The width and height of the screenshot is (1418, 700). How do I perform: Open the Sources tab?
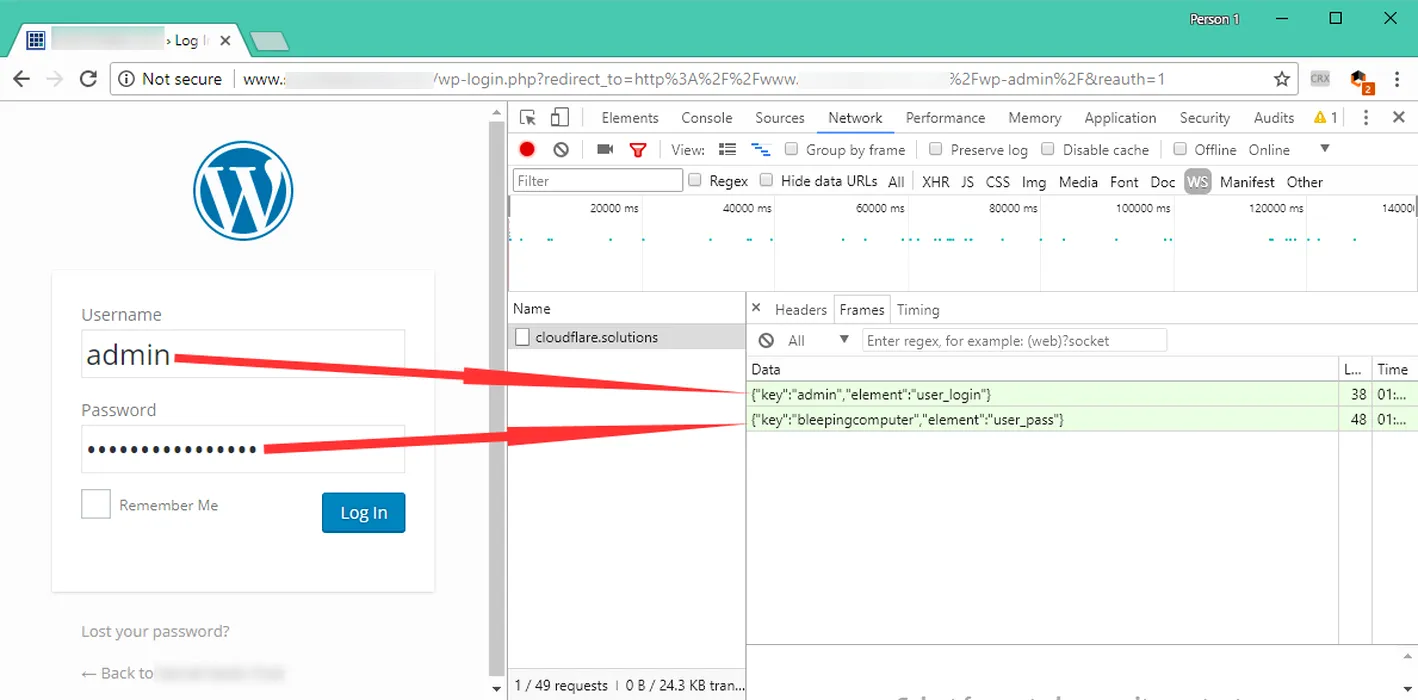click(x=780, y=118)
